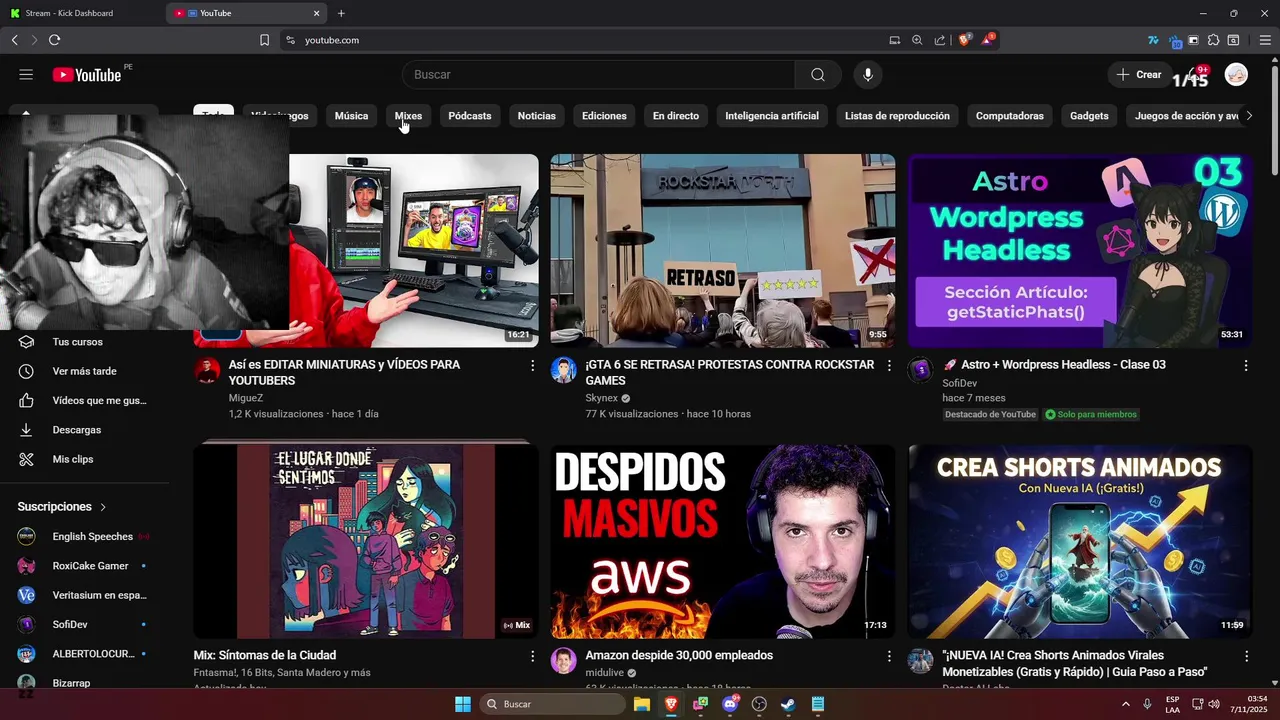Viewport: 1280px width, 720px height.
Task: Open Brave Shields lion icon
Action: click(965, 40)
